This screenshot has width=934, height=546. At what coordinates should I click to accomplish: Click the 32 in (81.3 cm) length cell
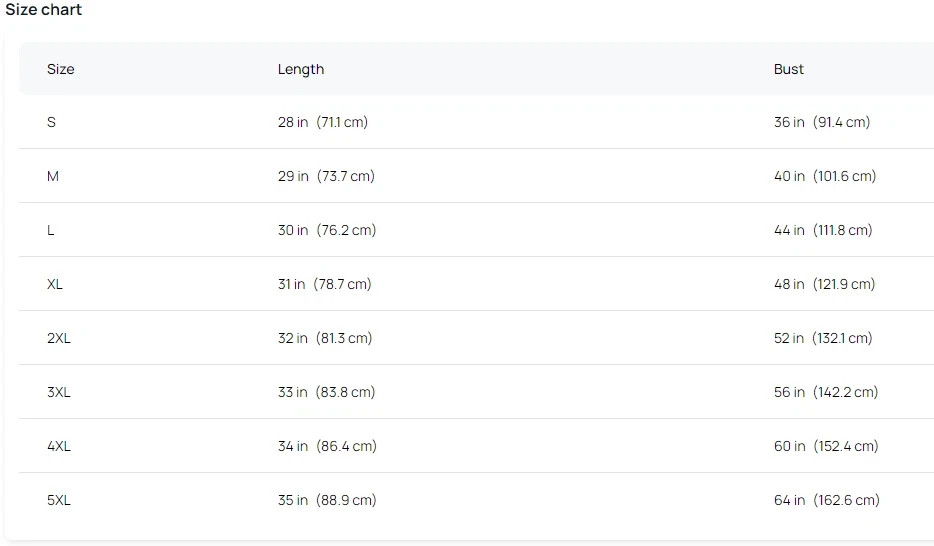coord(325,338)
